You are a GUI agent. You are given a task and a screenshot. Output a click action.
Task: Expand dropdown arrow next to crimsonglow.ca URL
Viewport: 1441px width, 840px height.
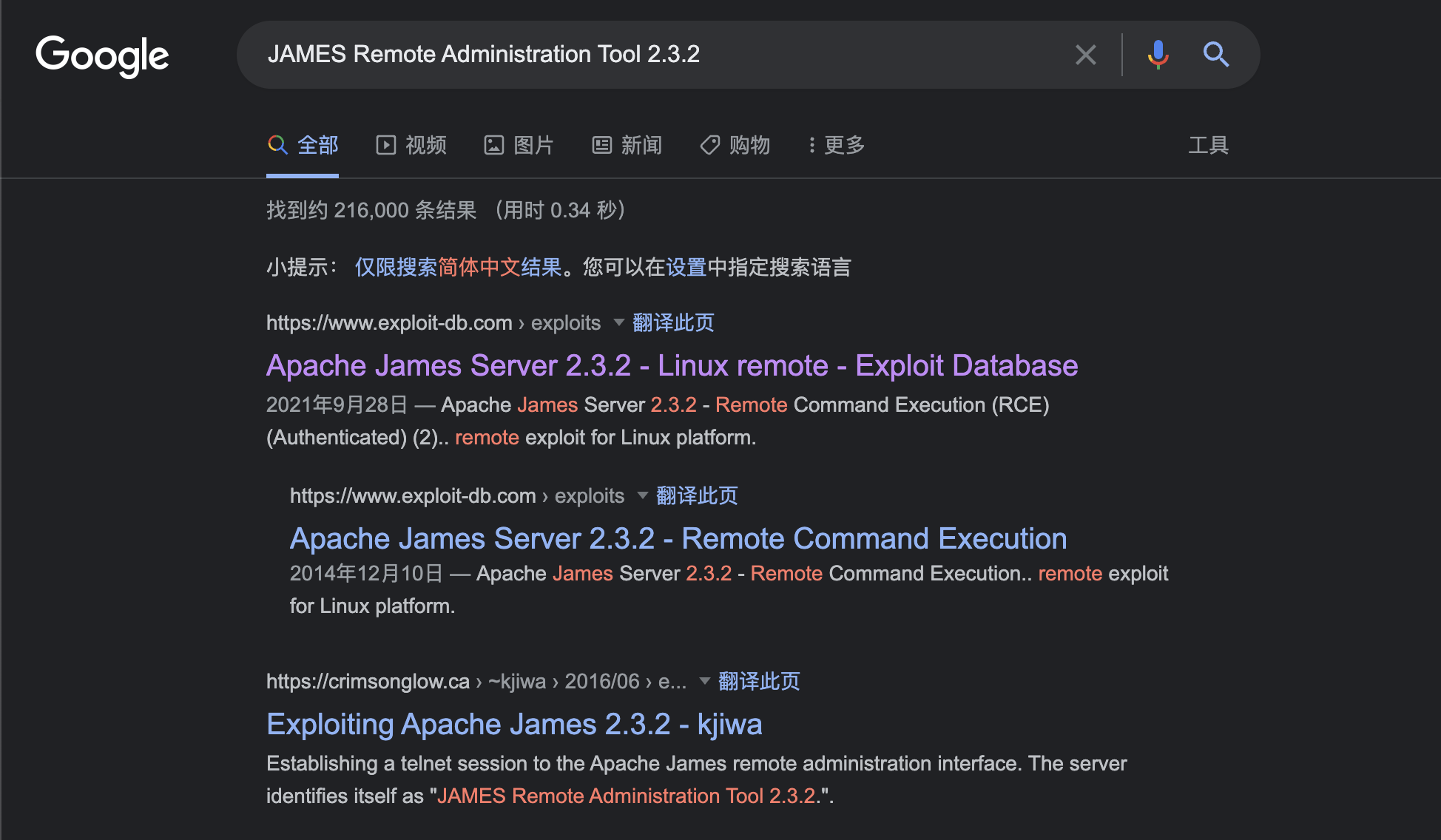[x=705, y=681]
